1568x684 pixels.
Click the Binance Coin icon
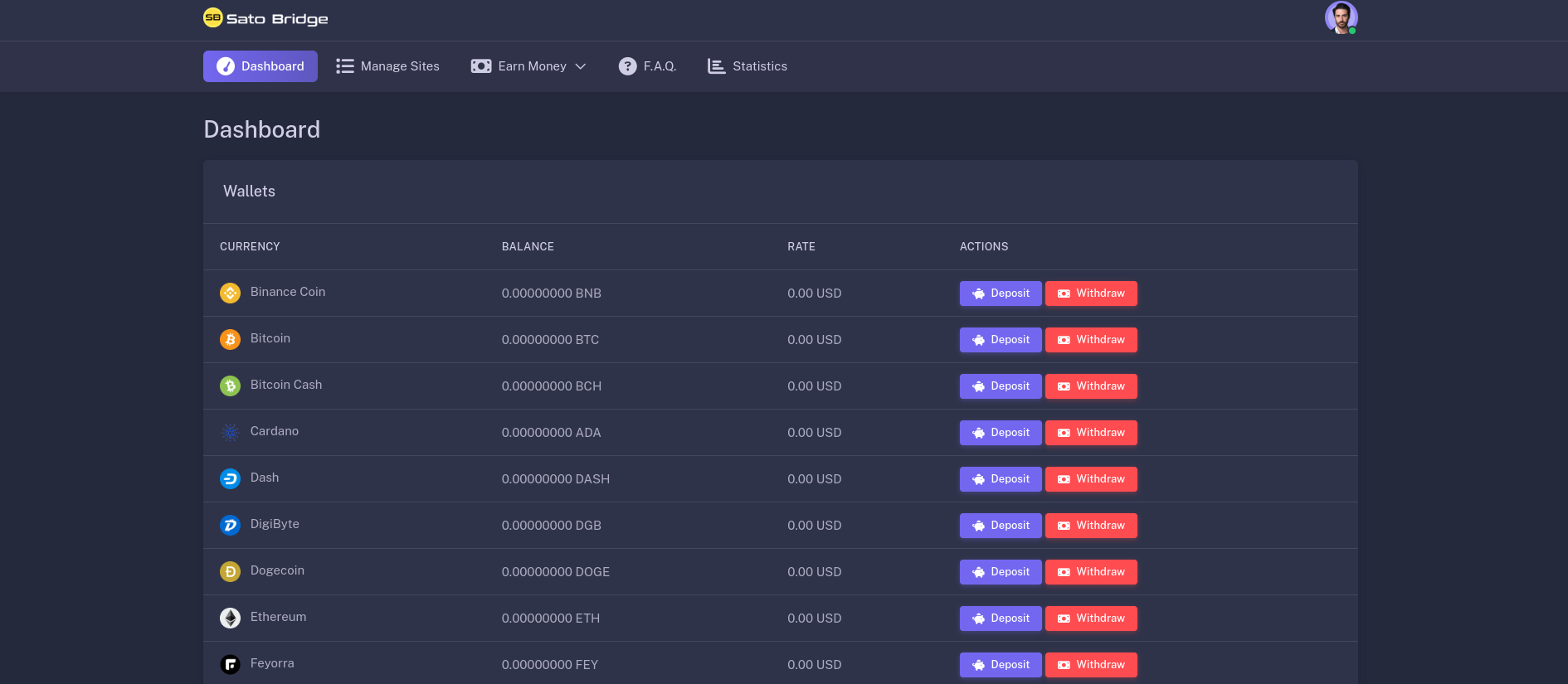pyautogui.click(x=230, y=293)
